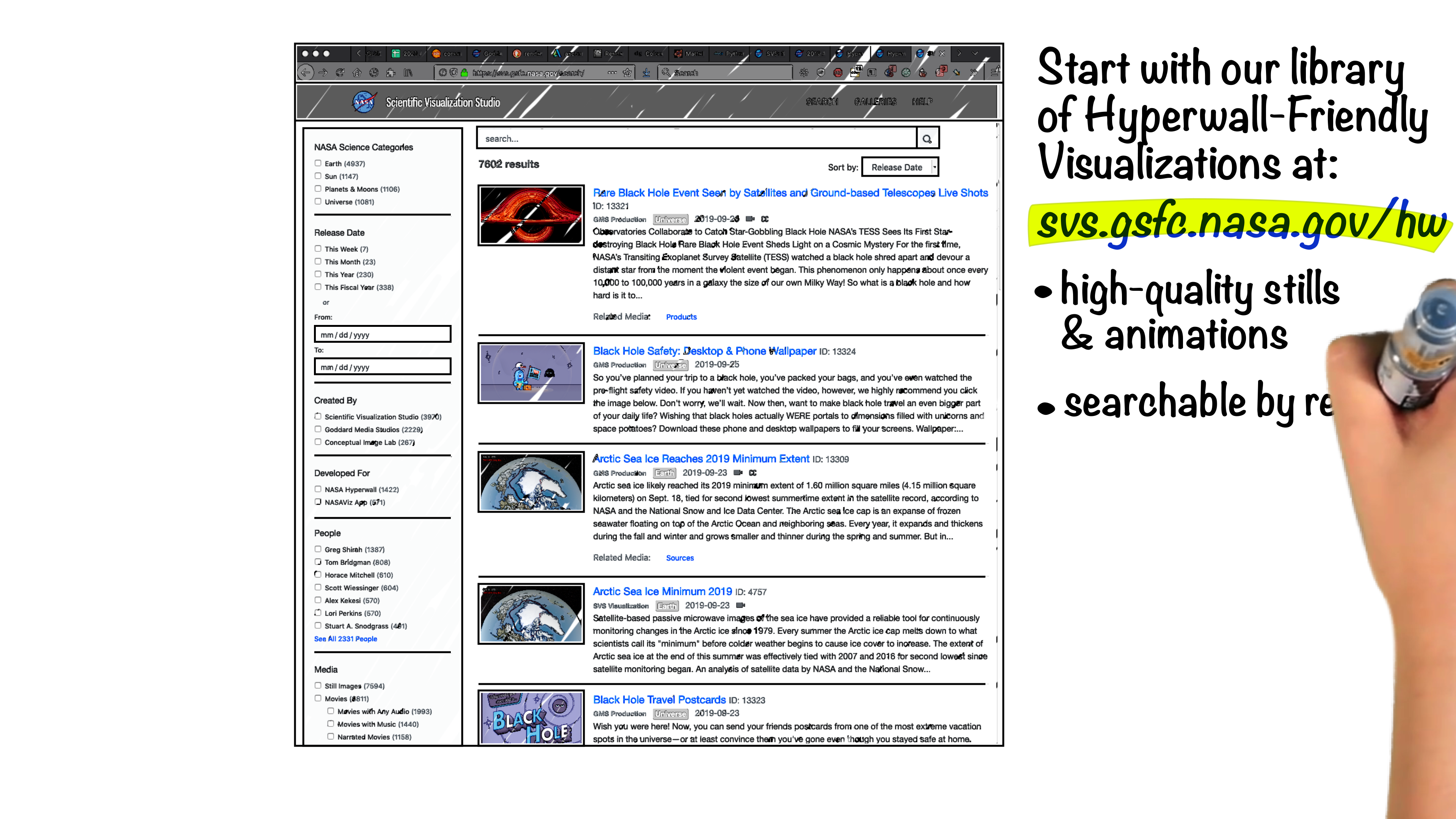Screen dimensions: 1456x819
Task: Open Black Hole Safety Wallpaper result link
Action: [x=704, y=351]
